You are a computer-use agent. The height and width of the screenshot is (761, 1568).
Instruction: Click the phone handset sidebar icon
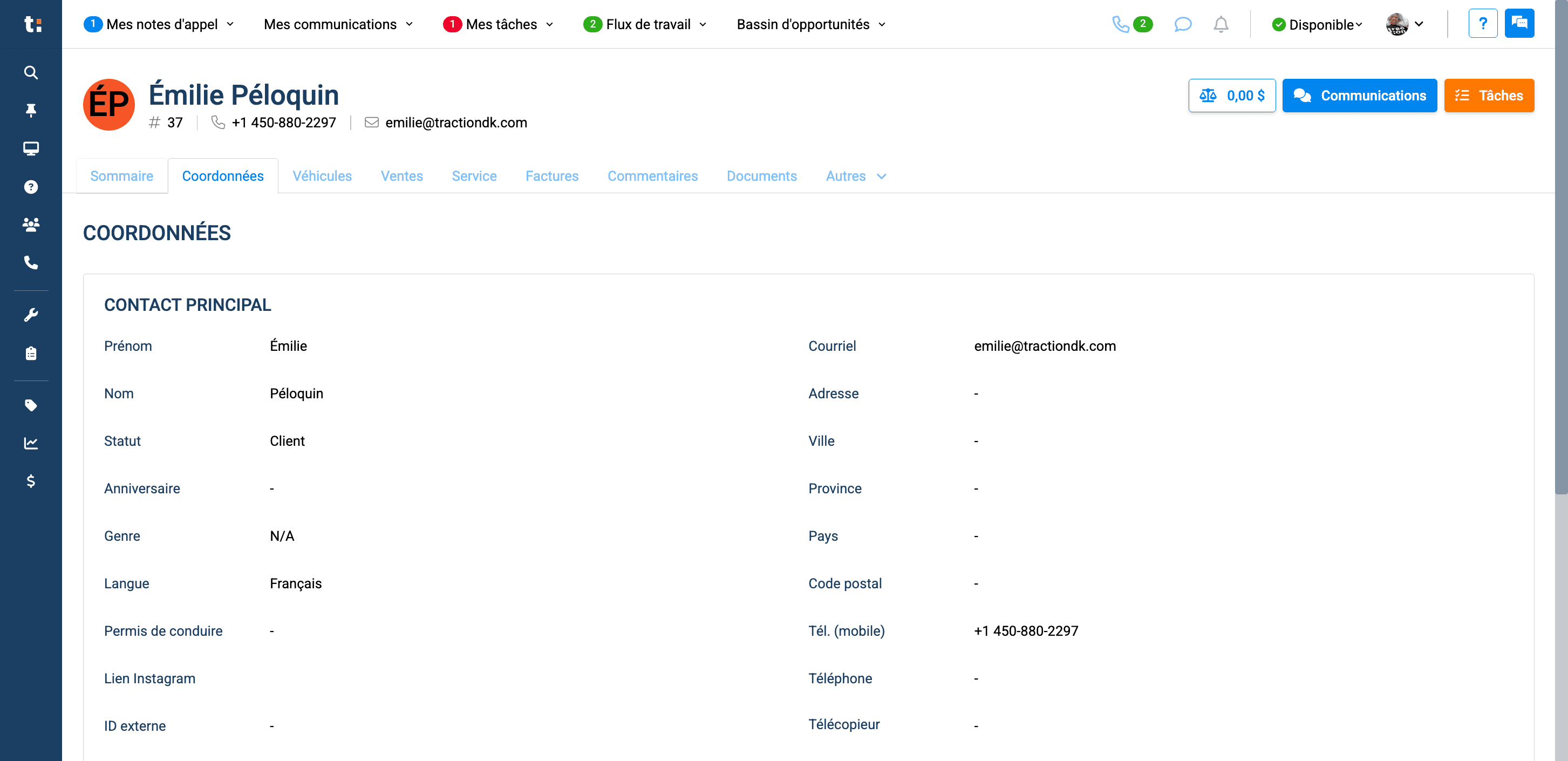(x=31, y=262)
